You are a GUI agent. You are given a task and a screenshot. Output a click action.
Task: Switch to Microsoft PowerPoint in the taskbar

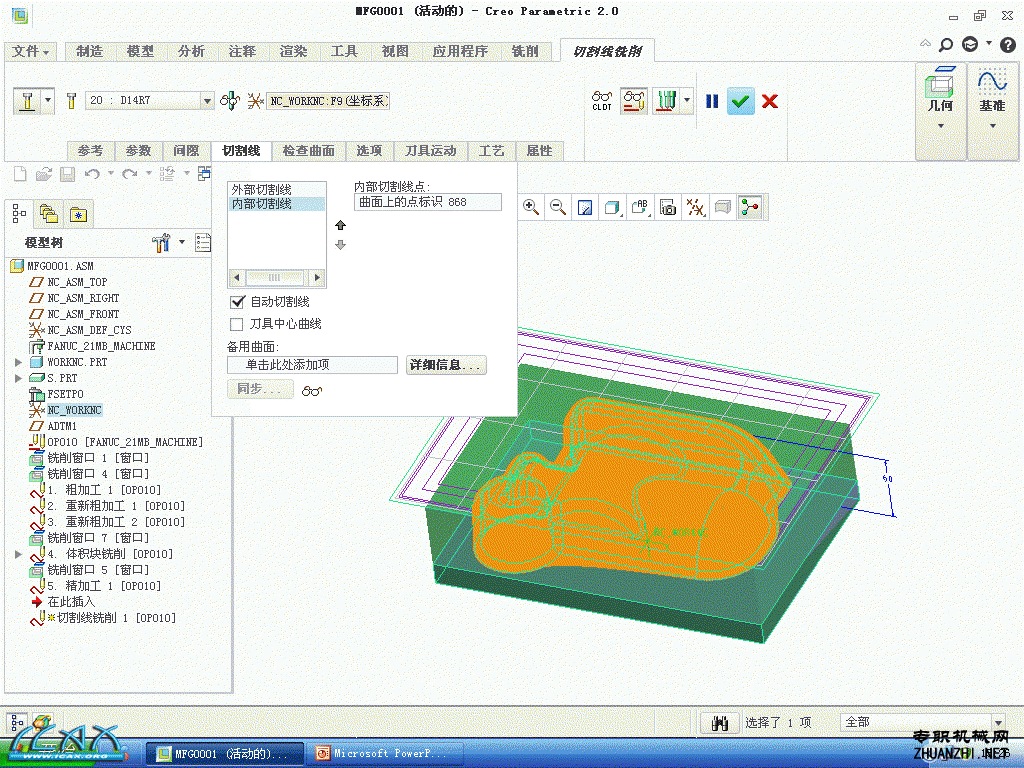386,753
